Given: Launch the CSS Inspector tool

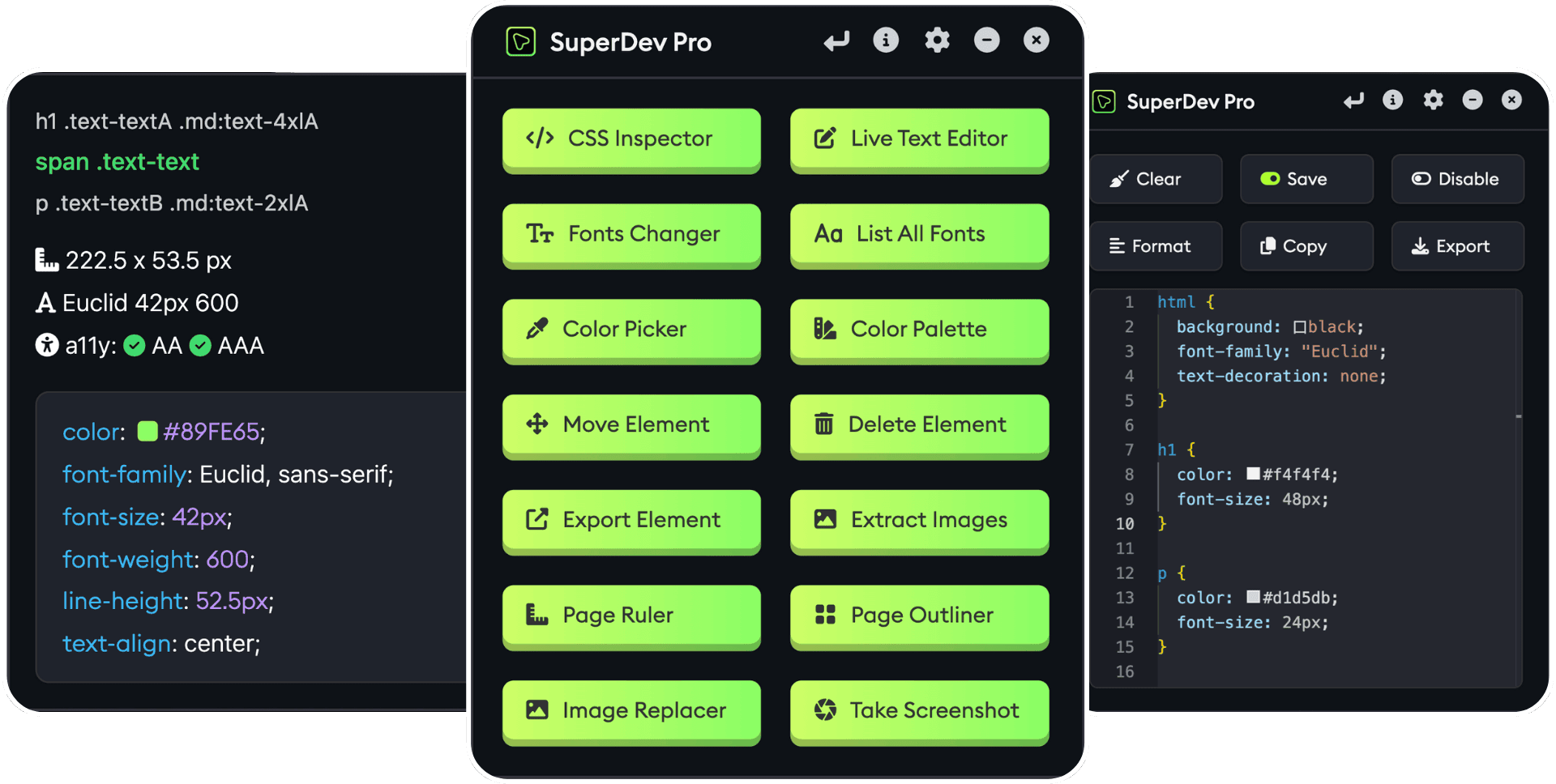Looking at the screenshot, I should pos(631,138).
